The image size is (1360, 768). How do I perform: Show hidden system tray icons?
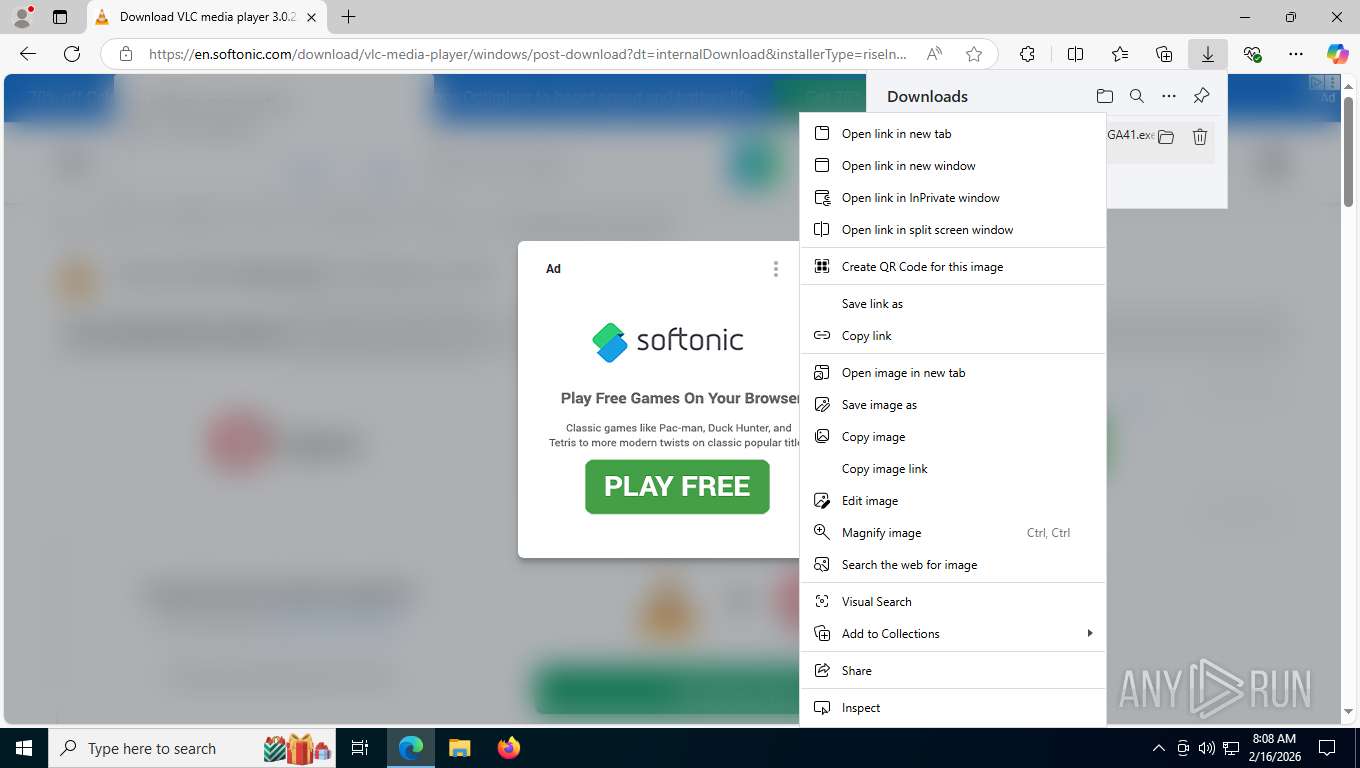(x=1159, y=748)
